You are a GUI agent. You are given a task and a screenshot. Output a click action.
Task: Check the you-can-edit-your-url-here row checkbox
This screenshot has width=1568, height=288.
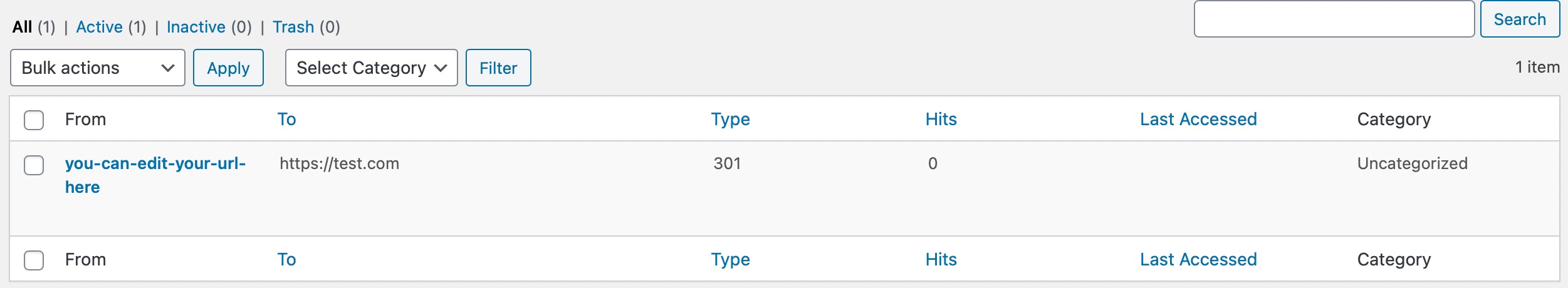(x=34, y=165)
